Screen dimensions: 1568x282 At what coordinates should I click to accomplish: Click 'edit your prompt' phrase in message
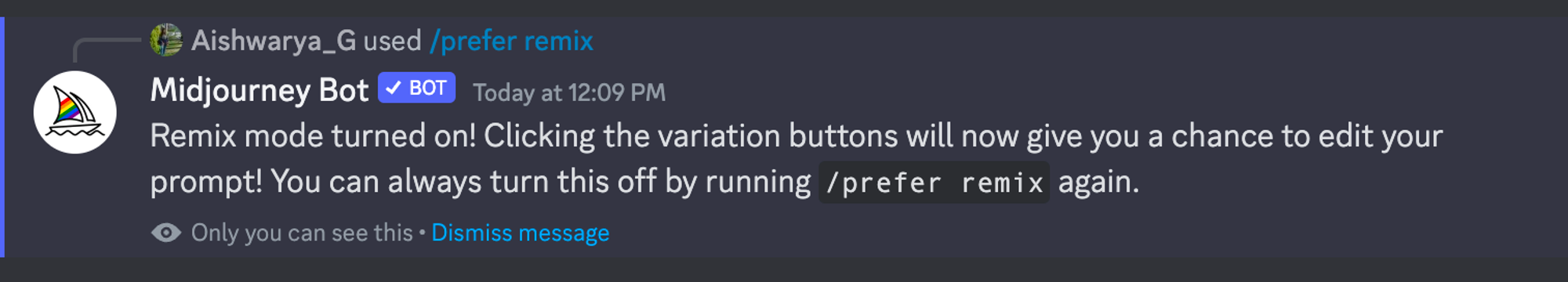click(x=797, y=159)
